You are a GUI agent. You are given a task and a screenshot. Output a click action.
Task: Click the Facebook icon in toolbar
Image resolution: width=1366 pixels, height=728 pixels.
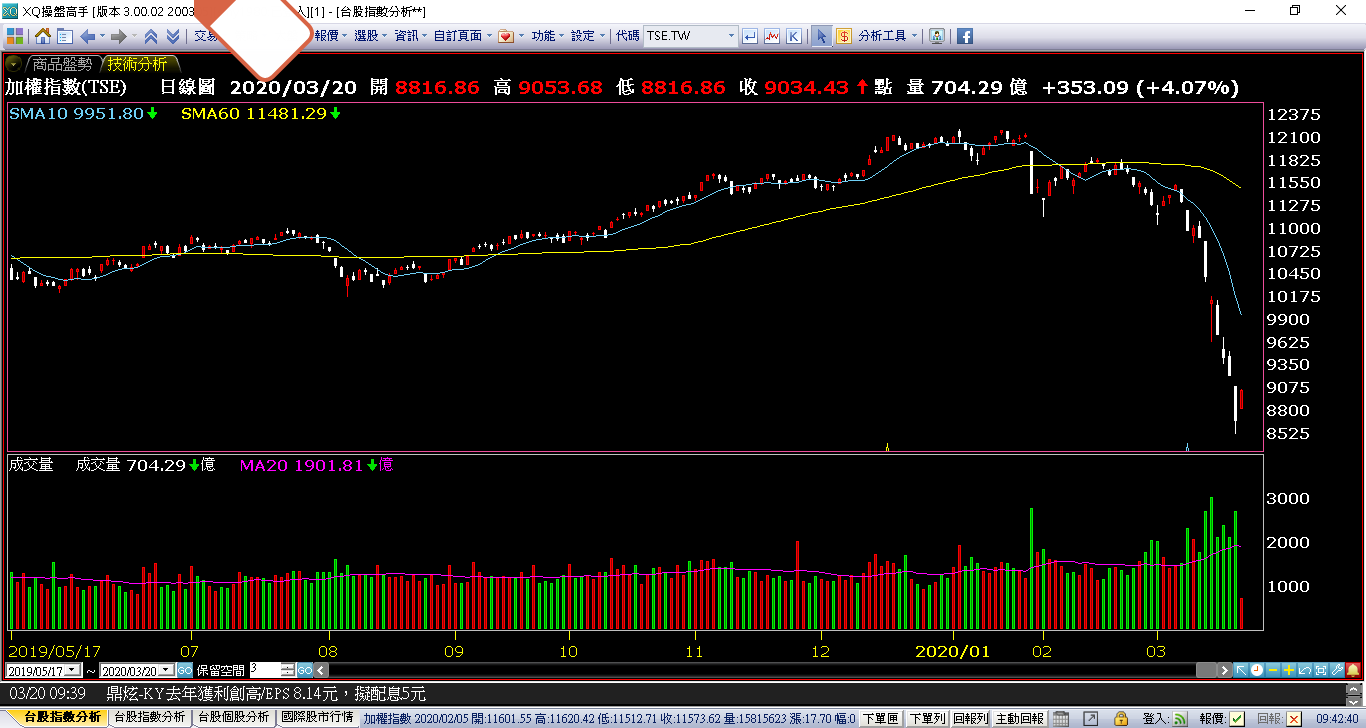(x=965, y=36)
